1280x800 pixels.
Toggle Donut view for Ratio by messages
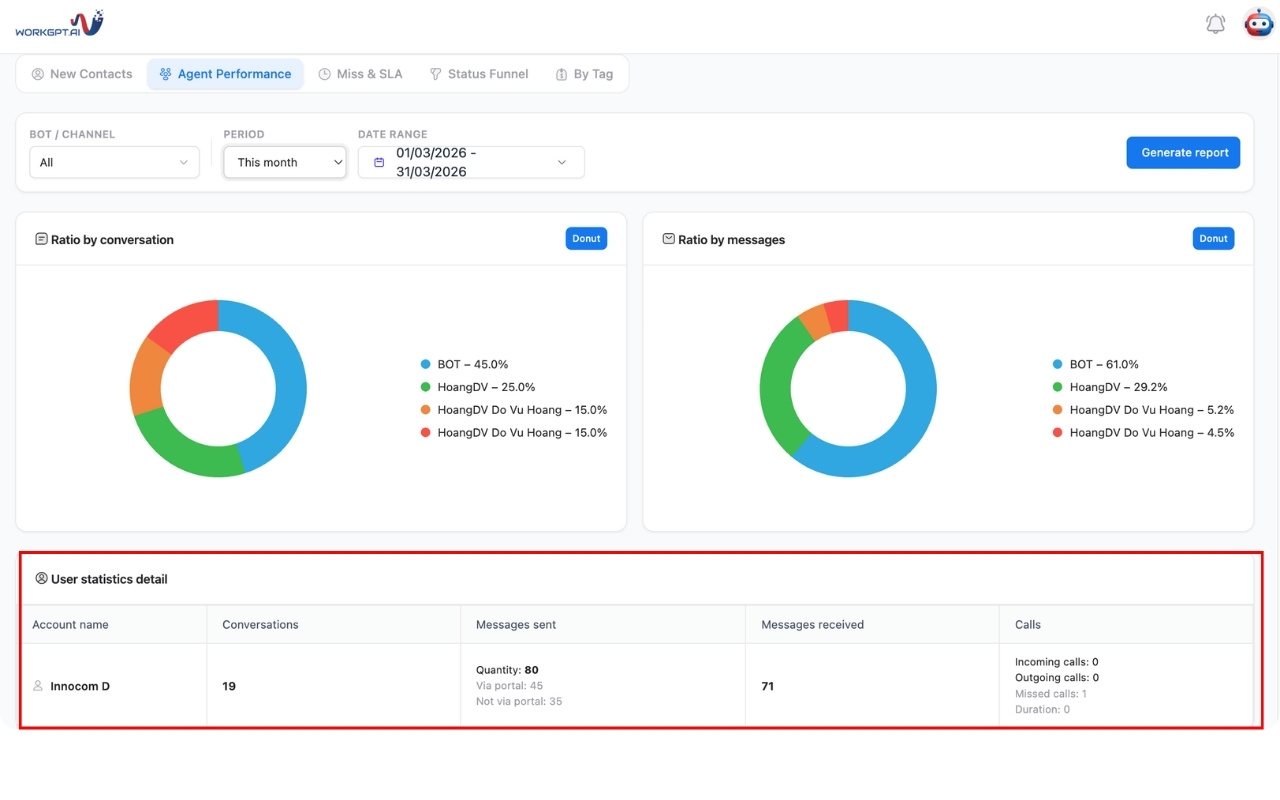(1213, 238)
